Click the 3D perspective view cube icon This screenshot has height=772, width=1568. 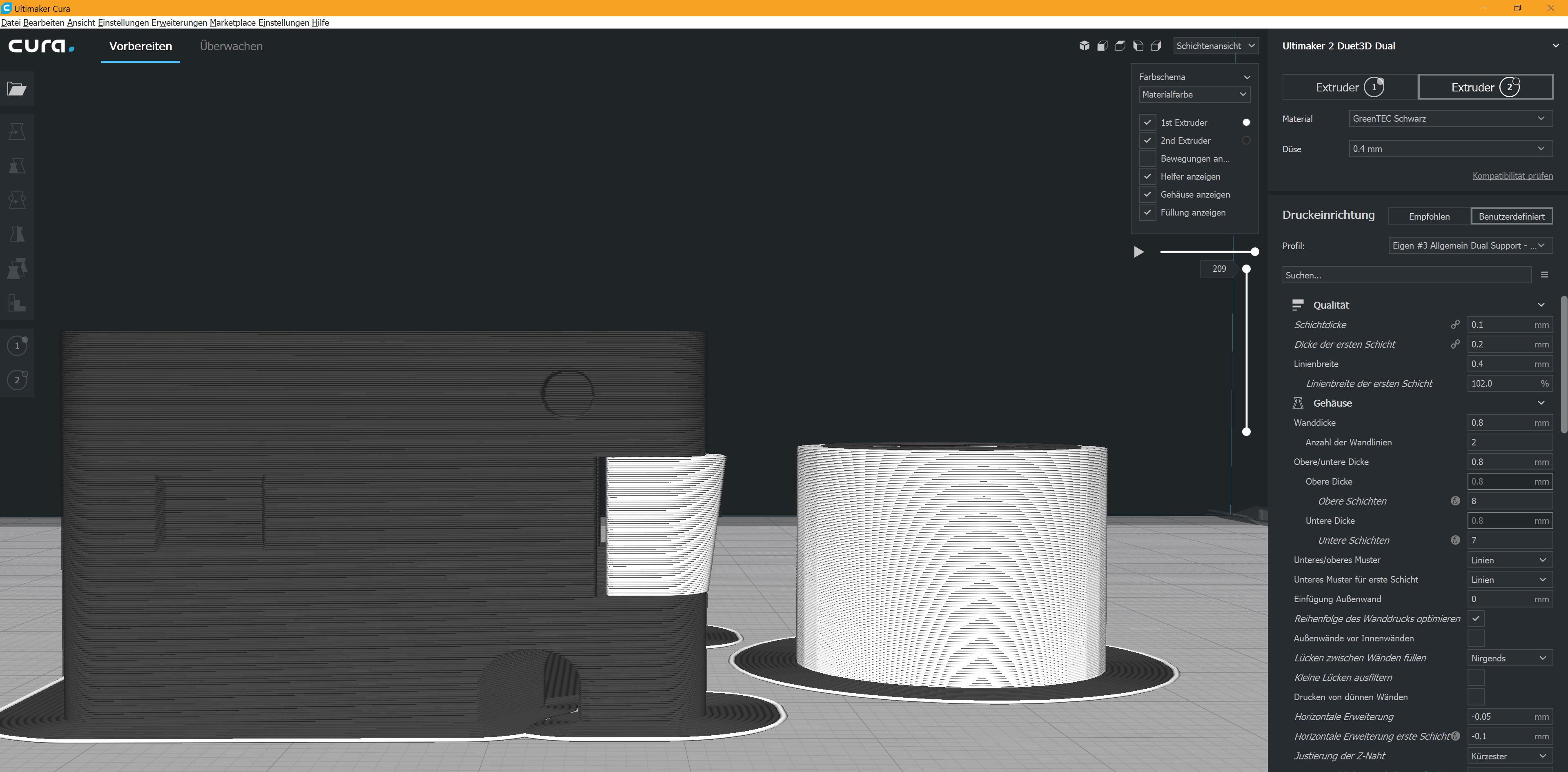pyautogui.click(x=1084, y=46)
